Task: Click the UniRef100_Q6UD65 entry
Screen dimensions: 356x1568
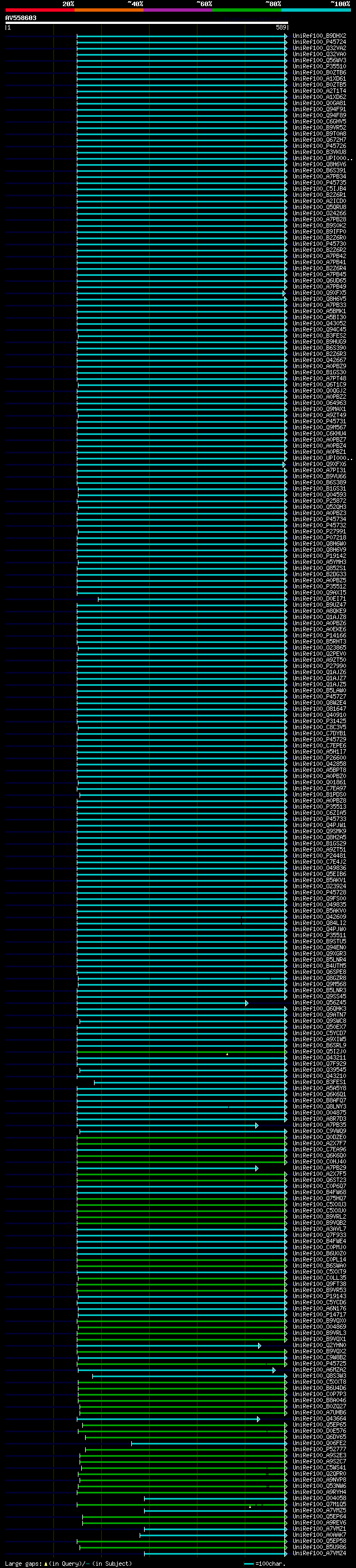Action: pos(319,280)
